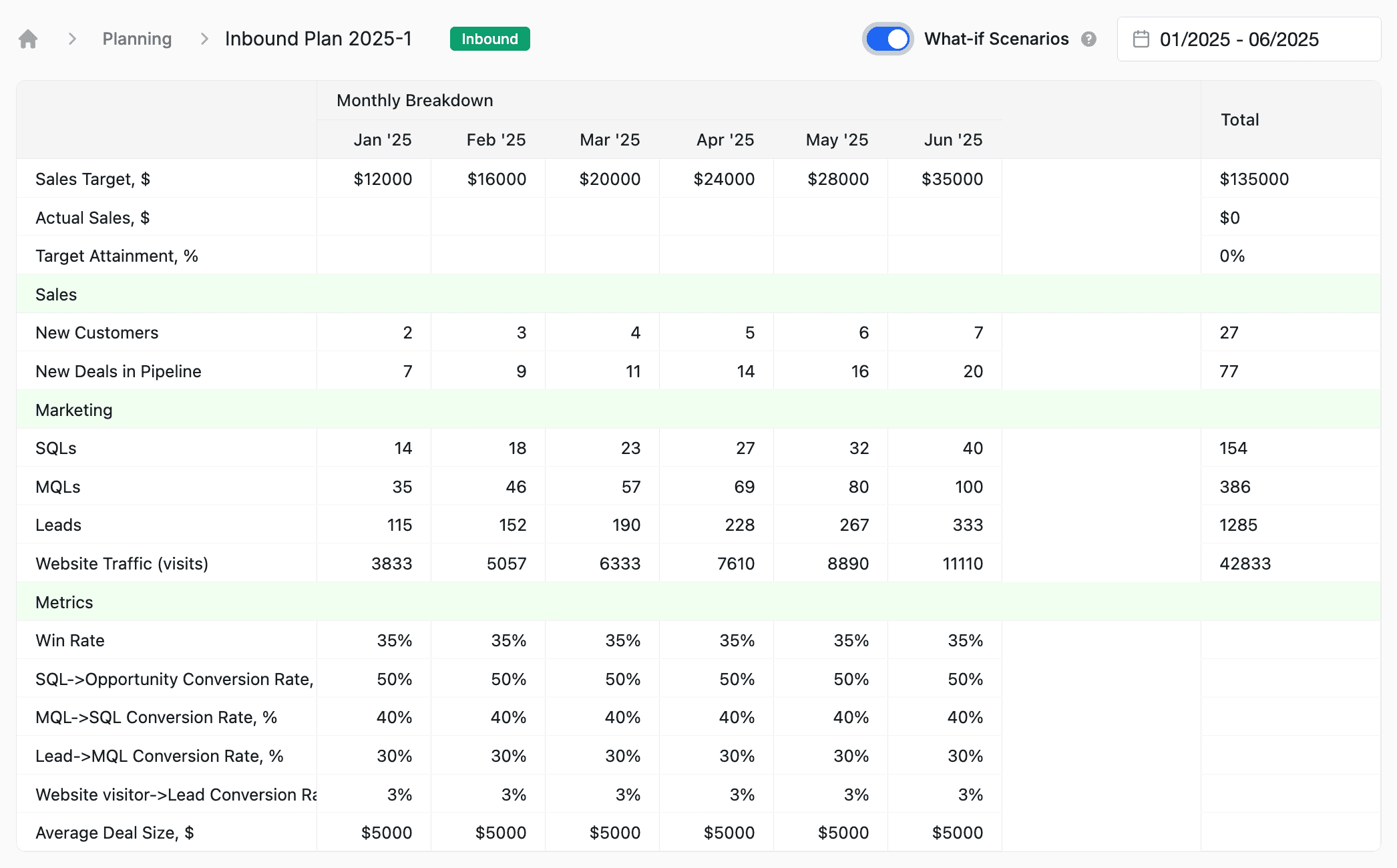Select the May '25 column header
1397x868 pixels.
coord(837,140)
